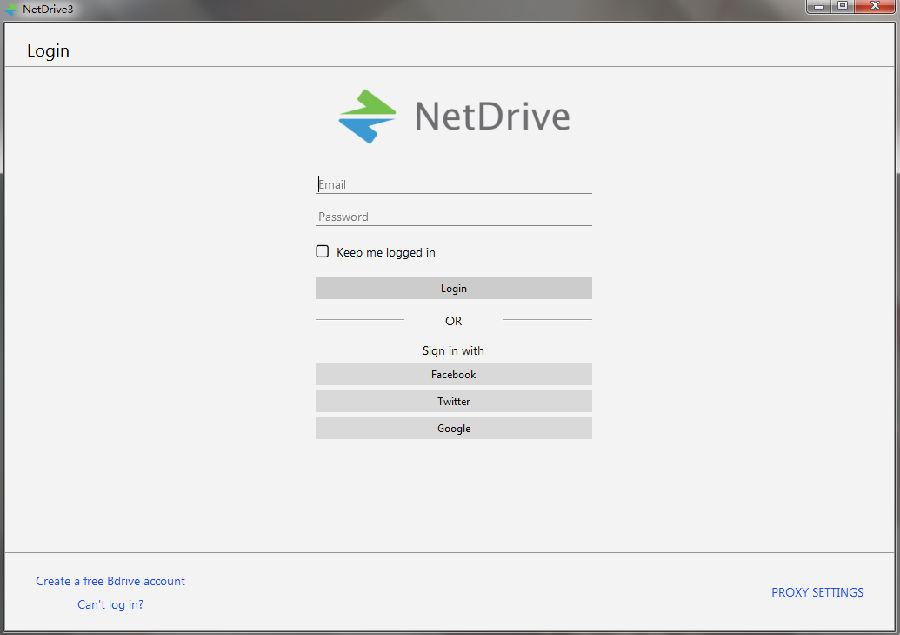Click the NetDrive3 icon in the title bar
Viewport: 900px width, 635px height.
(x=11, y=8)
